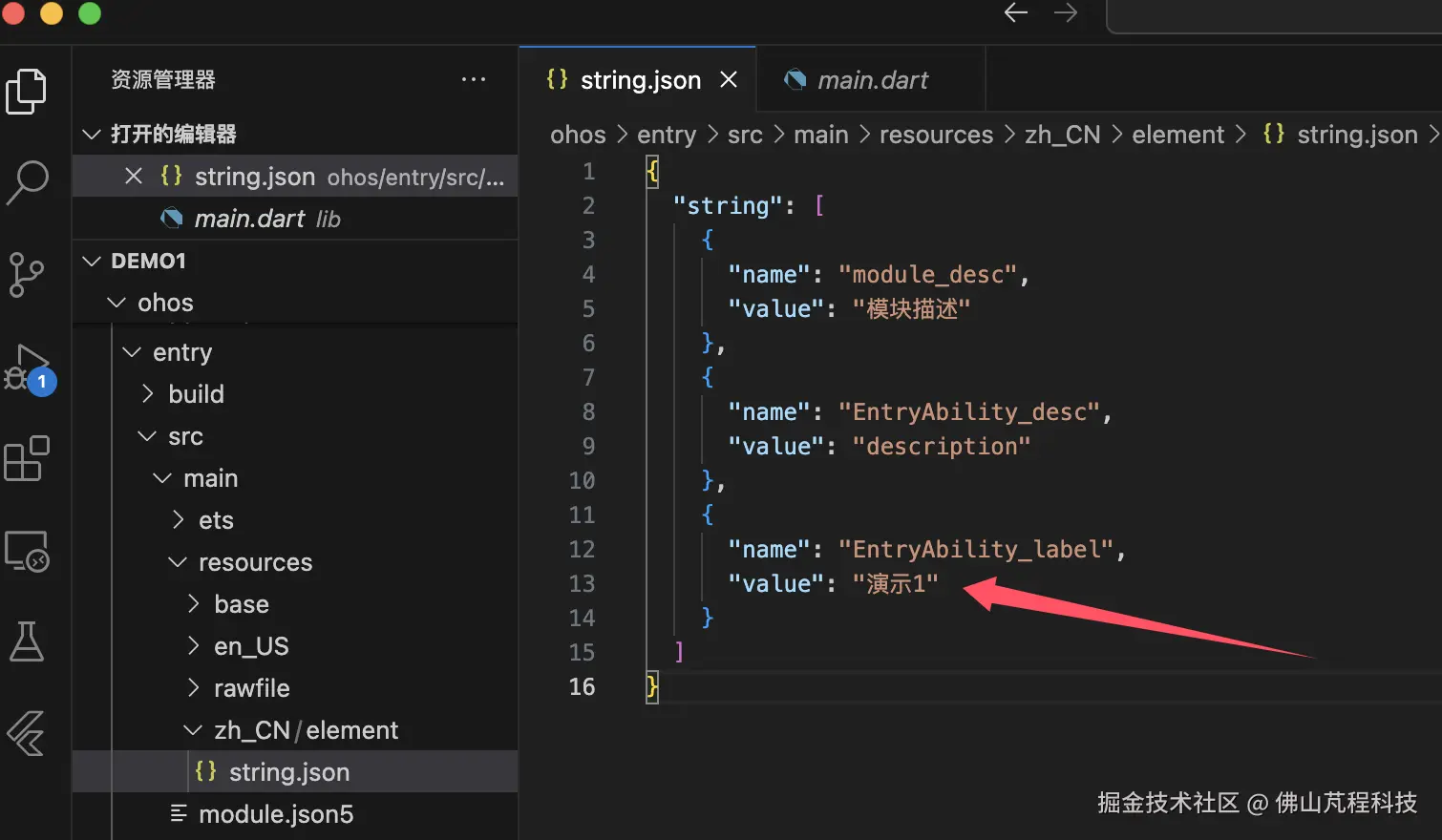The image size is (1442, 840).
Task: Click line number 13 in the gutter
Action: tap(583, 584)
